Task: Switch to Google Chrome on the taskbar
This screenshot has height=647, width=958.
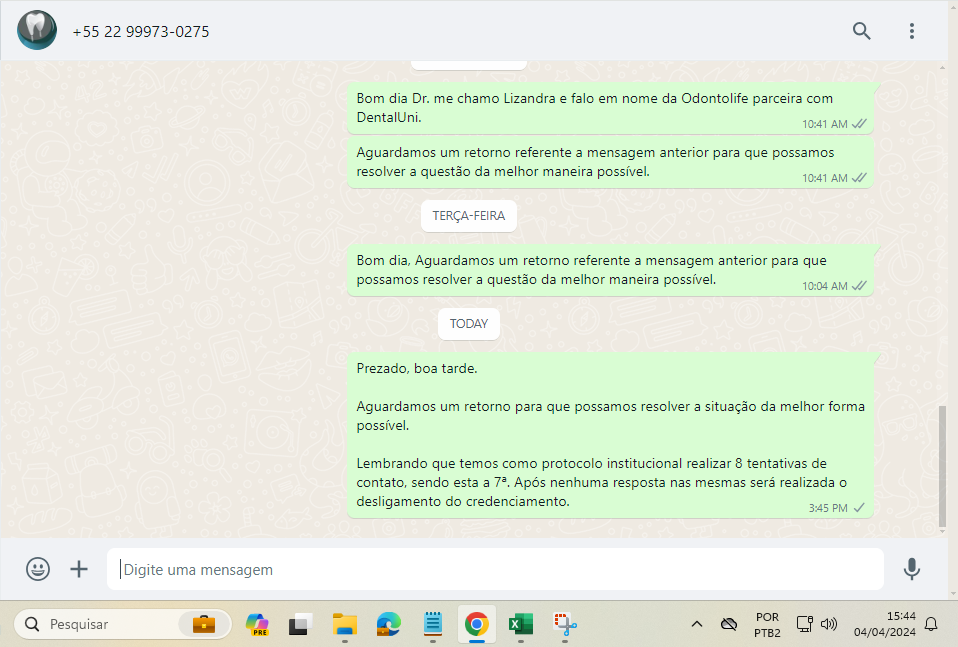Action: [x=477, y=624]
